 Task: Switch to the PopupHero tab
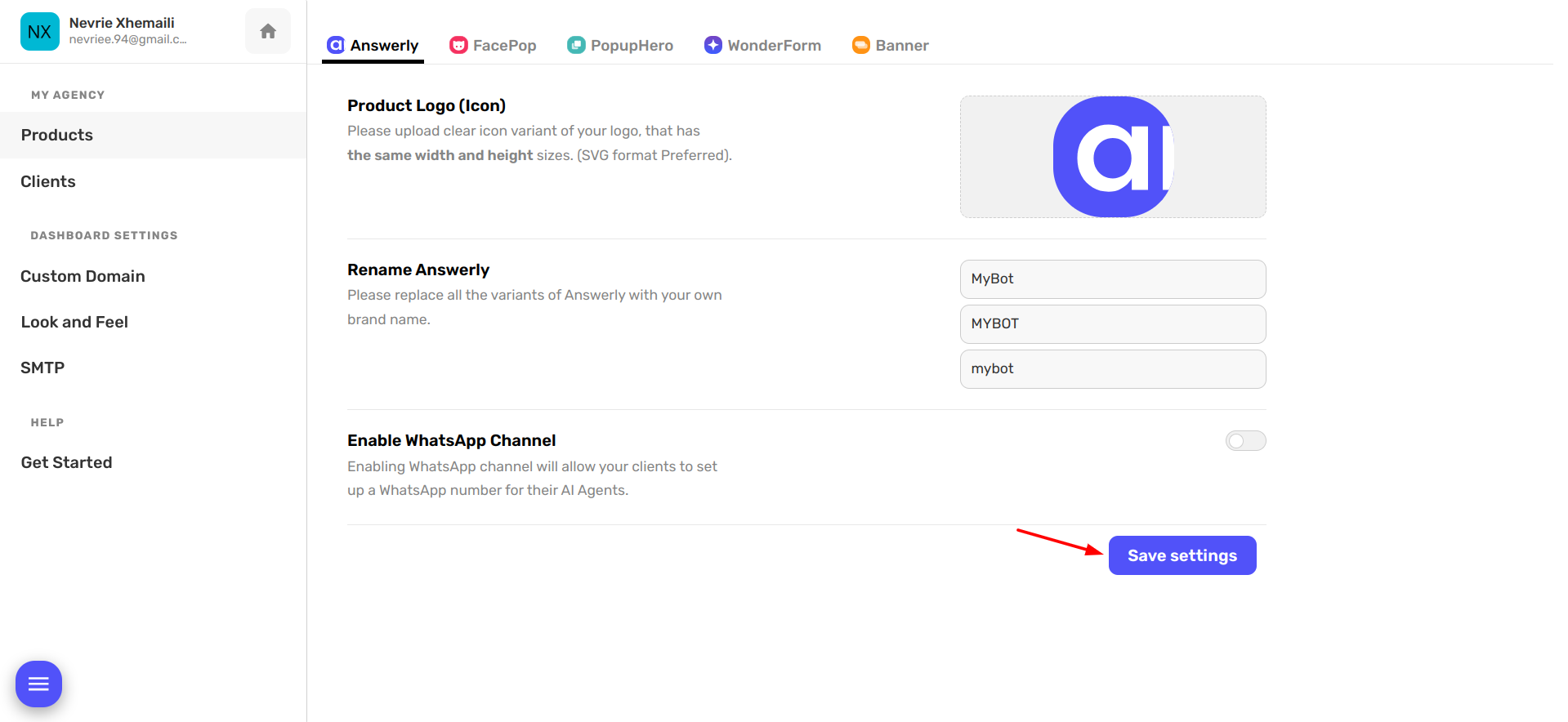pos(620,45)
